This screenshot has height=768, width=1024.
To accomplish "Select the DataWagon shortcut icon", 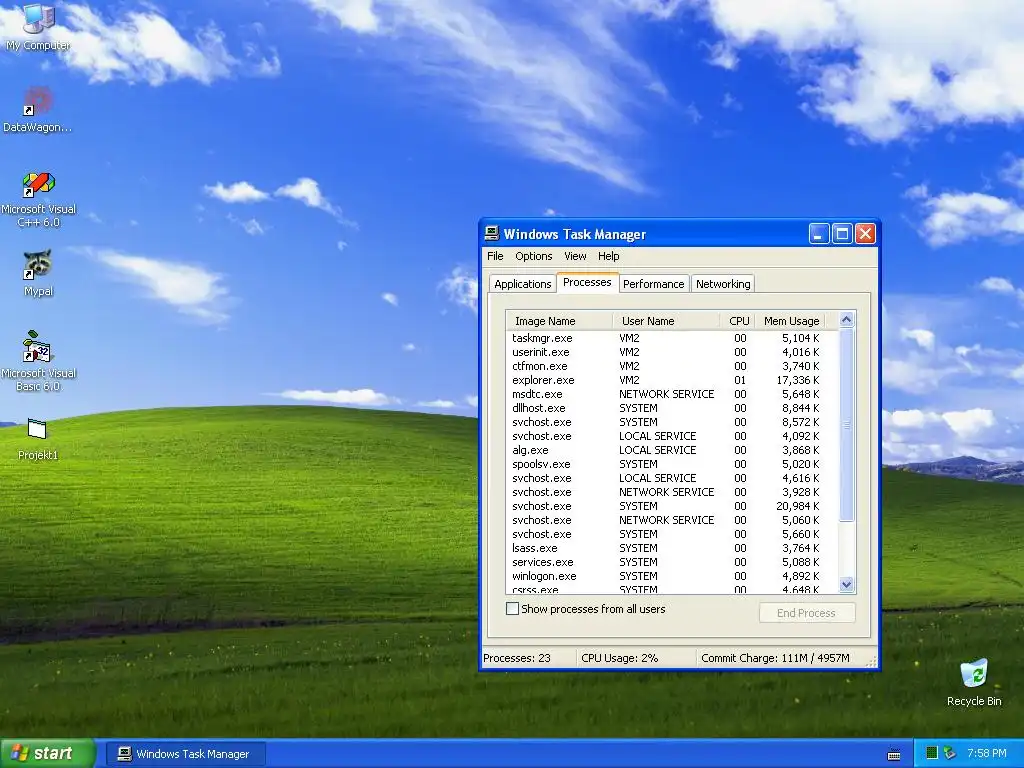I will pos(38,110).
